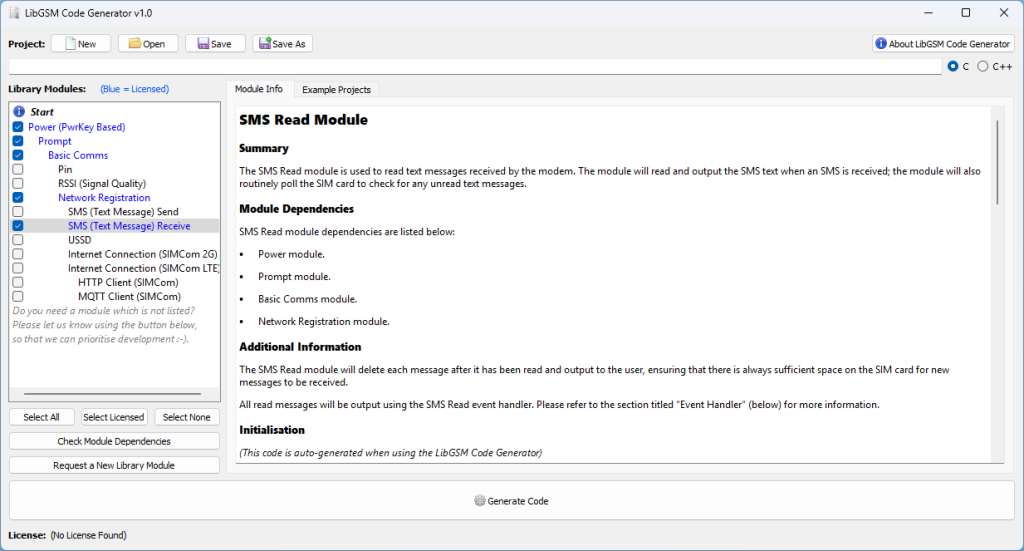1024x551 pixels.
Task: Click the Generate Code button
Action: [511, 501]
